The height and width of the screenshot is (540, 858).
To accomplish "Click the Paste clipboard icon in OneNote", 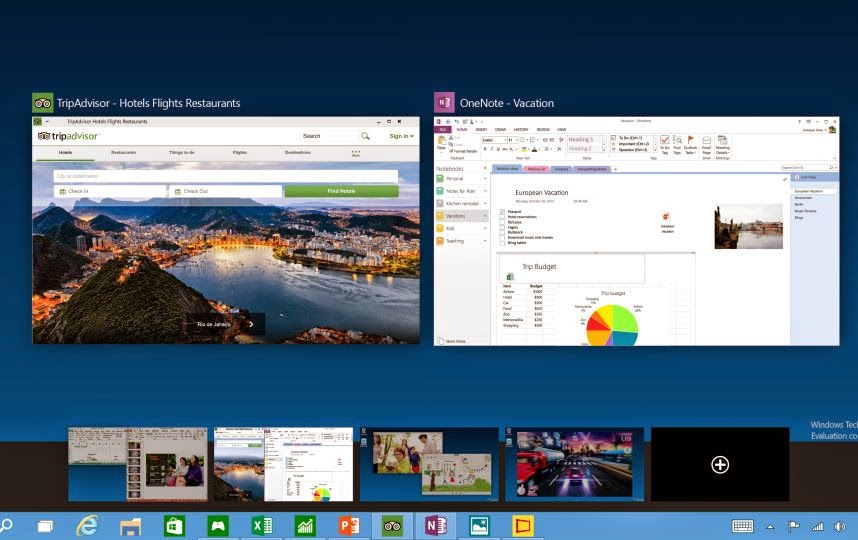I will pyautogui.click(x=441, y=142).
